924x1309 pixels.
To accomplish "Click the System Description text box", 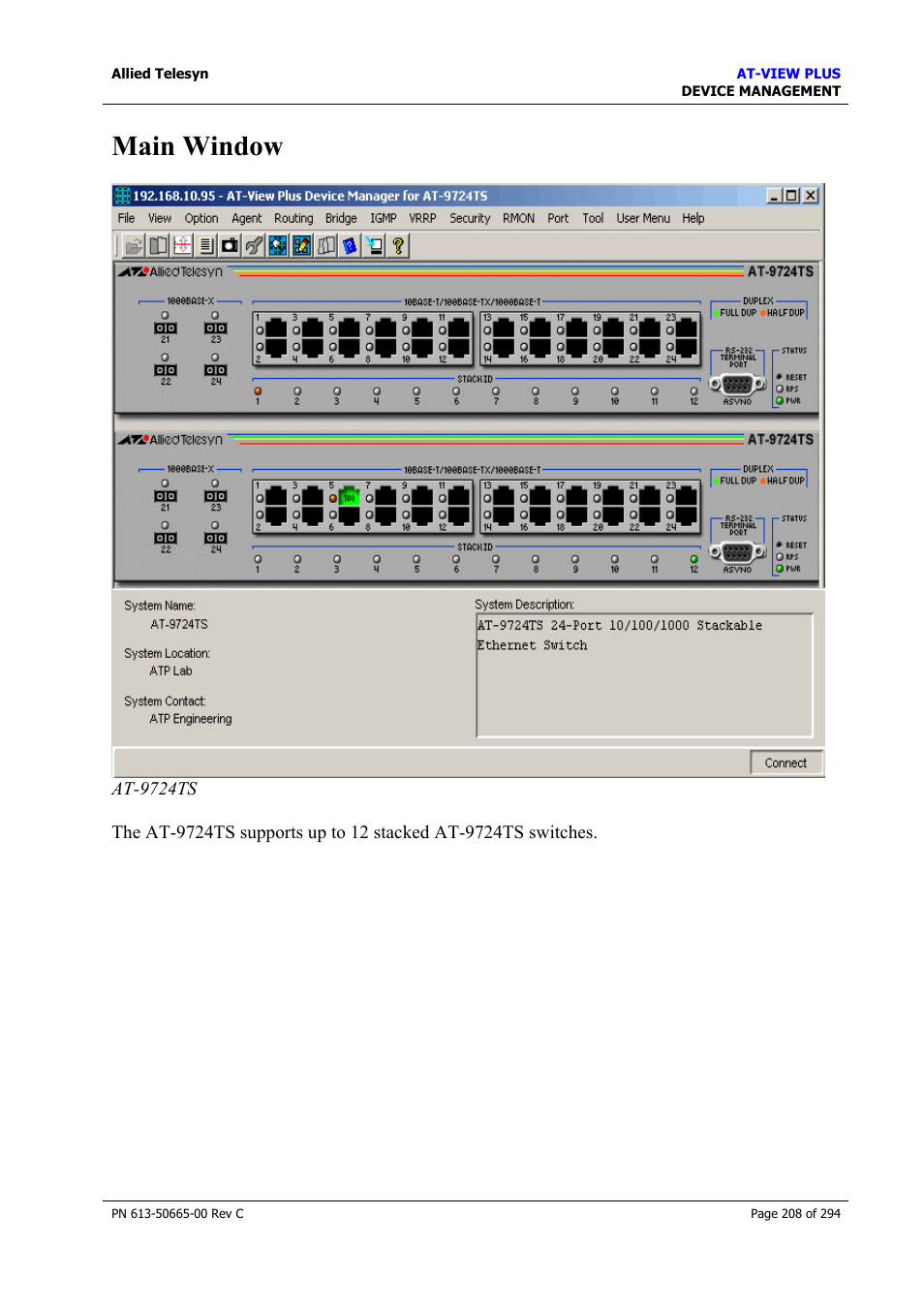I will [645, 675].
